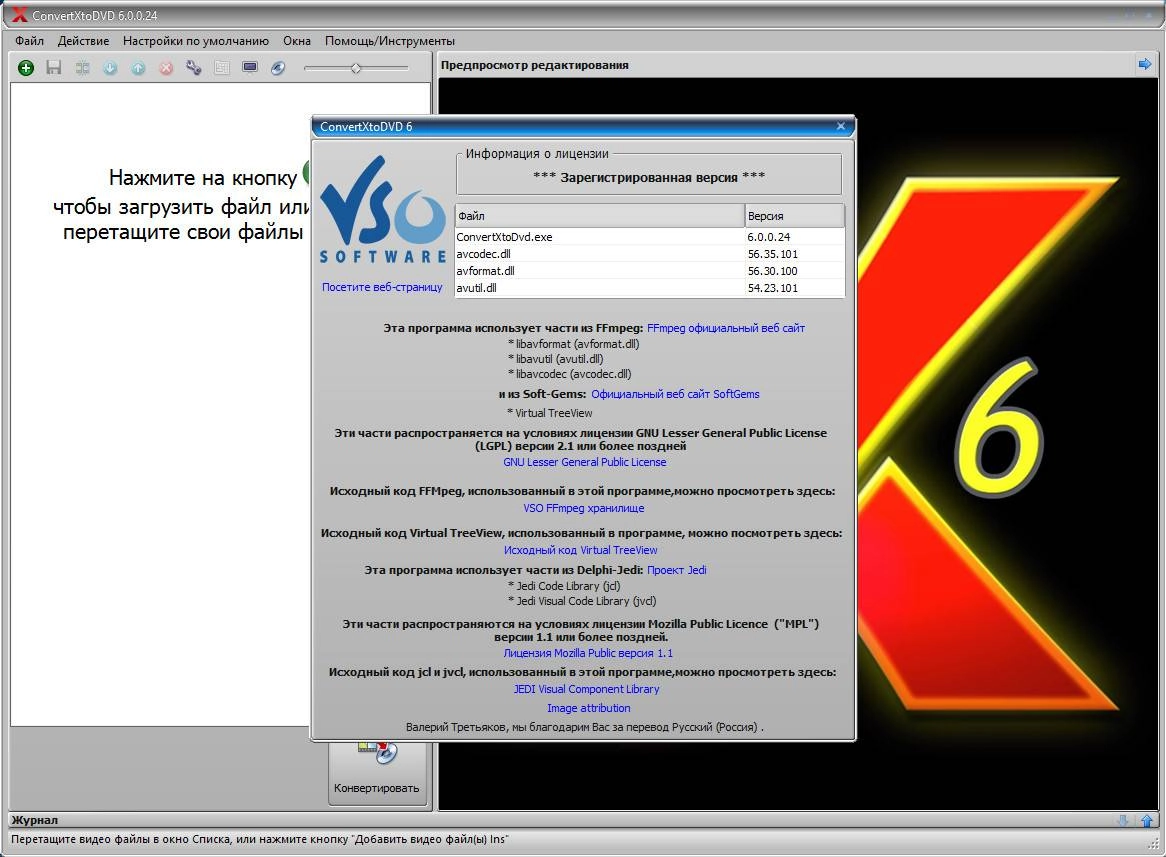
Task: Open the Файл menu
Action: 30,41
